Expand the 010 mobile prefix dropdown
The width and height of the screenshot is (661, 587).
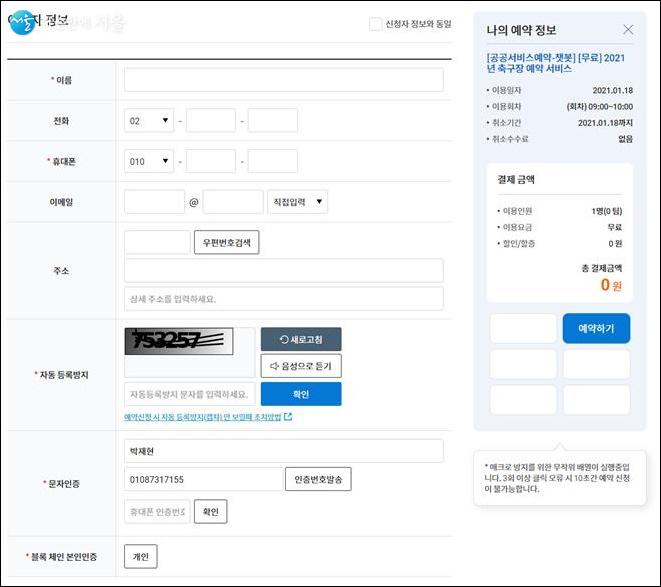click(149, 161)
